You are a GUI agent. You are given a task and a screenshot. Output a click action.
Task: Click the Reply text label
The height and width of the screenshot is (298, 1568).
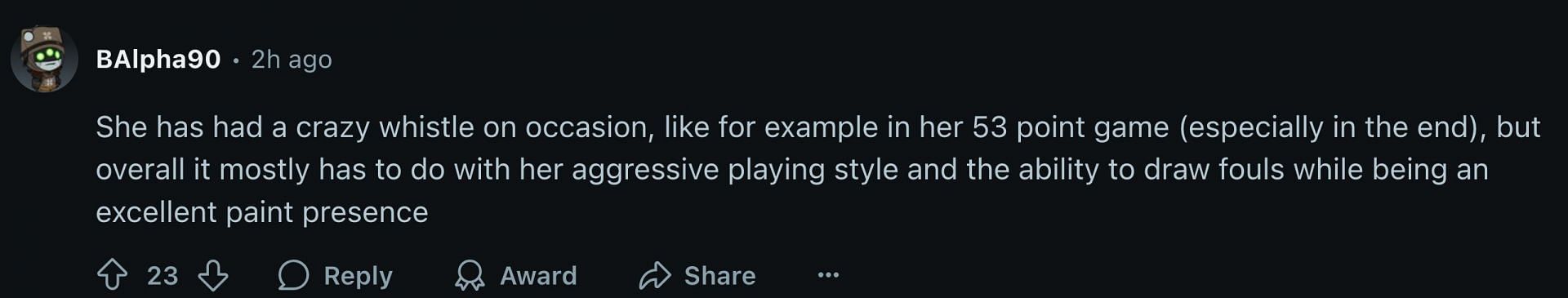click(358, 276)
